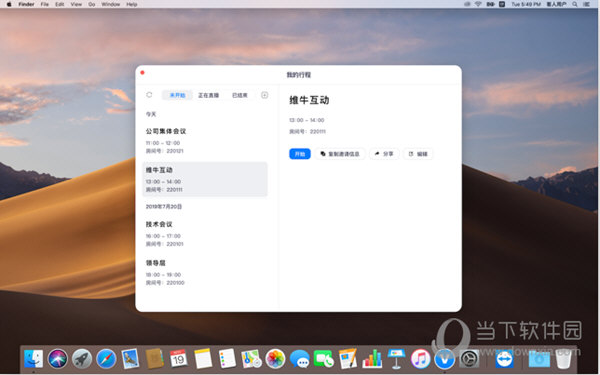
Task: Close the 我的行程 window with red button
Action: pyautogui.click(x=142, y=73)
